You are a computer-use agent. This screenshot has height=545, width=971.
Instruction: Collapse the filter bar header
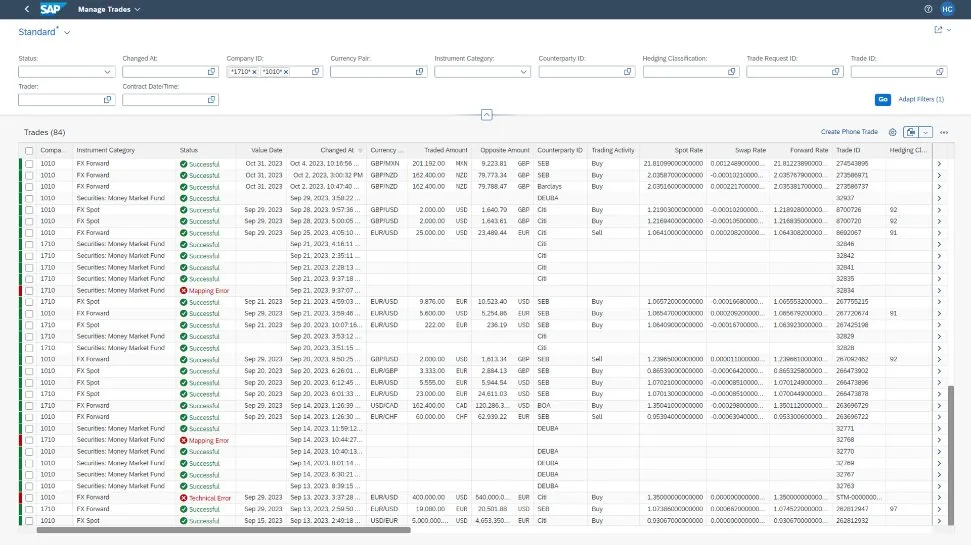coord(486,115)
